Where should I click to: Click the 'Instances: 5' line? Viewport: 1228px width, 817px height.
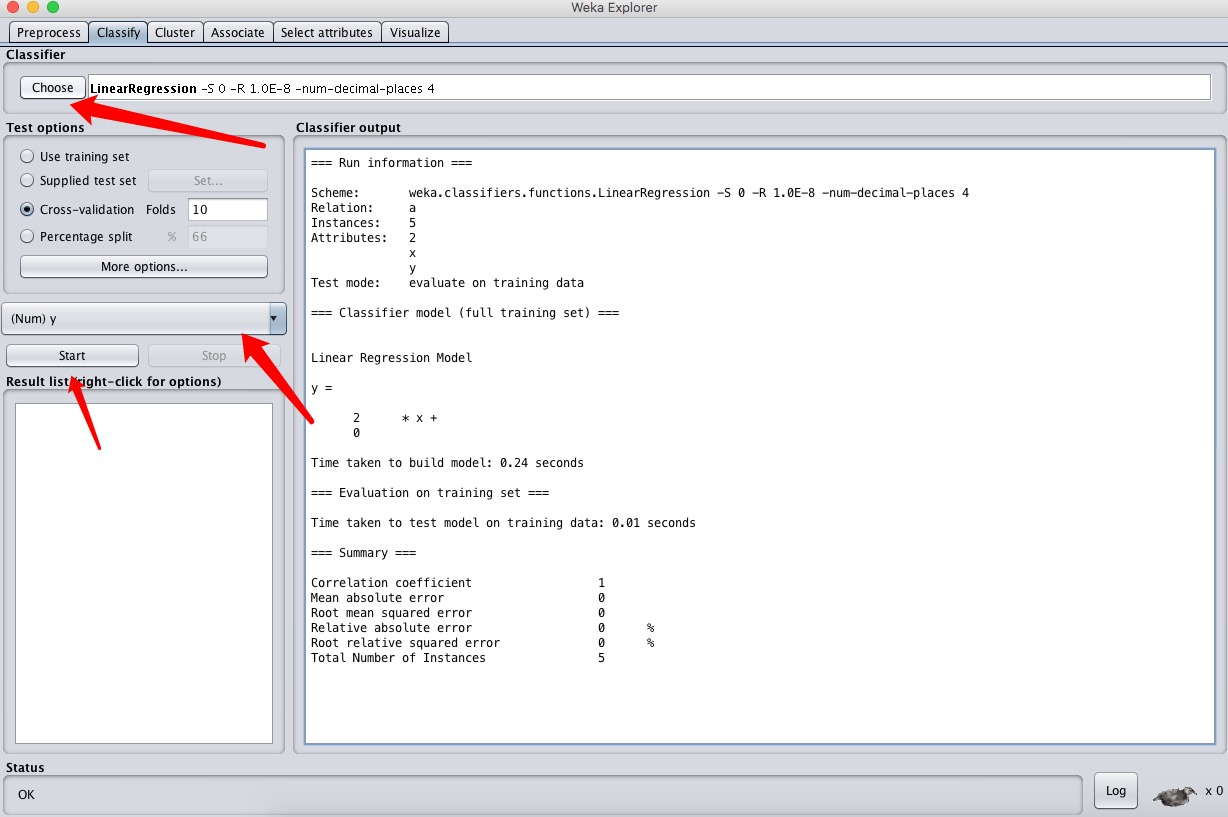363,223
